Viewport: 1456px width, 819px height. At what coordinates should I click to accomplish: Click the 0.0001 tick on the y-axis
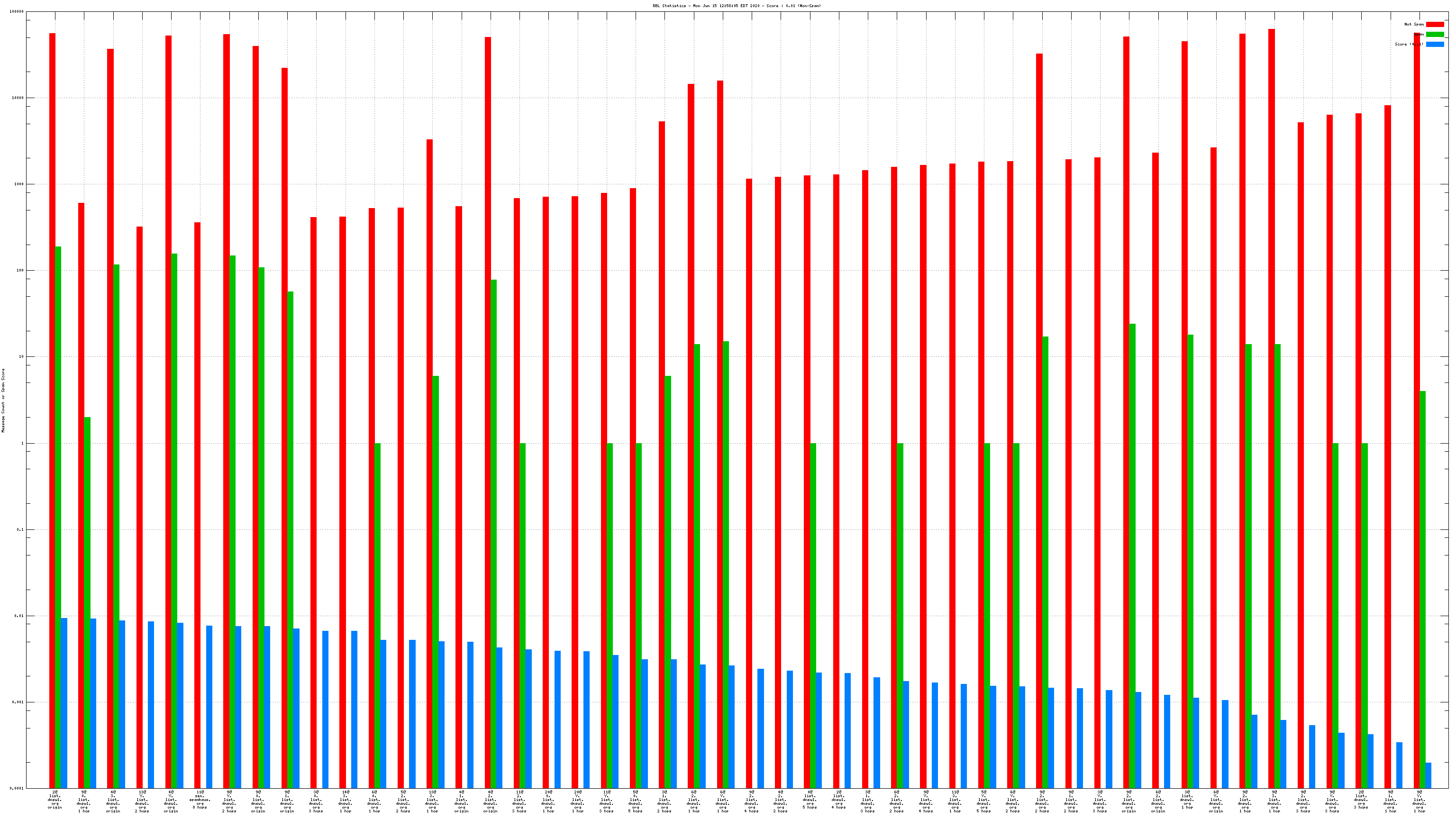17,789
